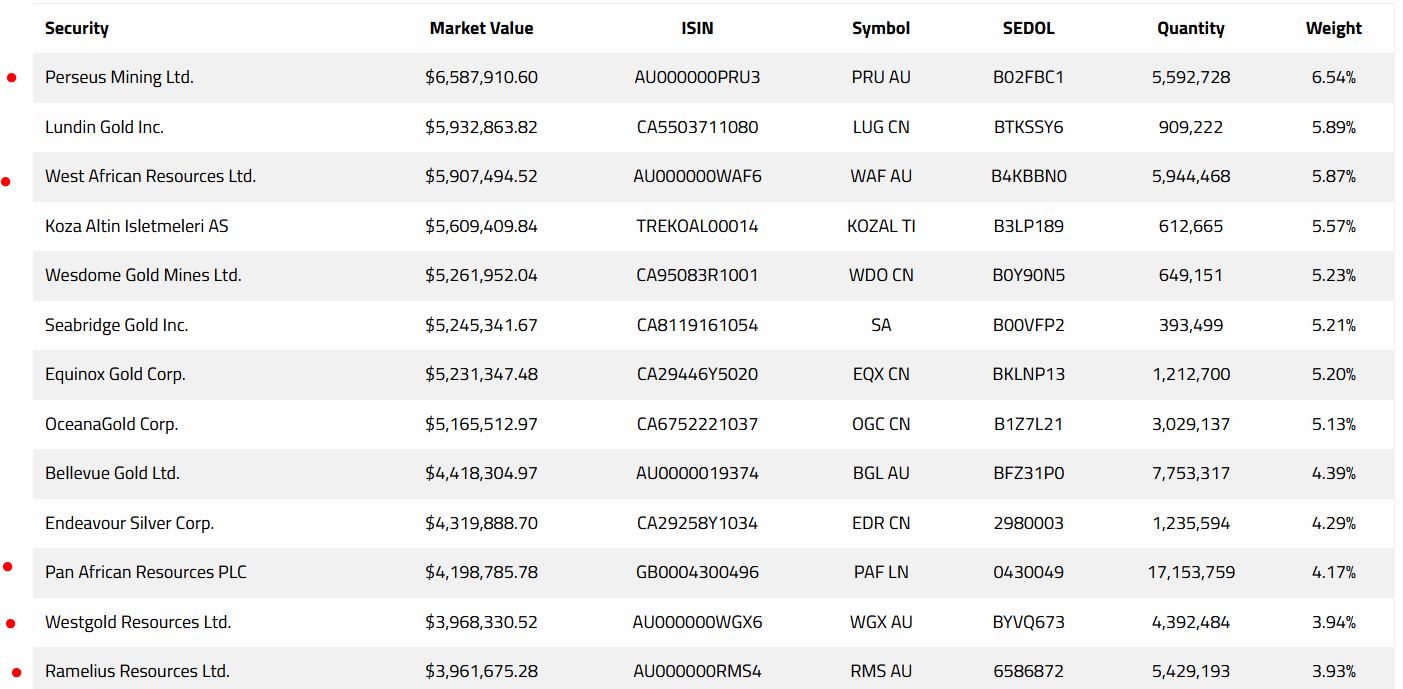Click the Weight column header
1403x689 pixels.
coord(1333,28)
